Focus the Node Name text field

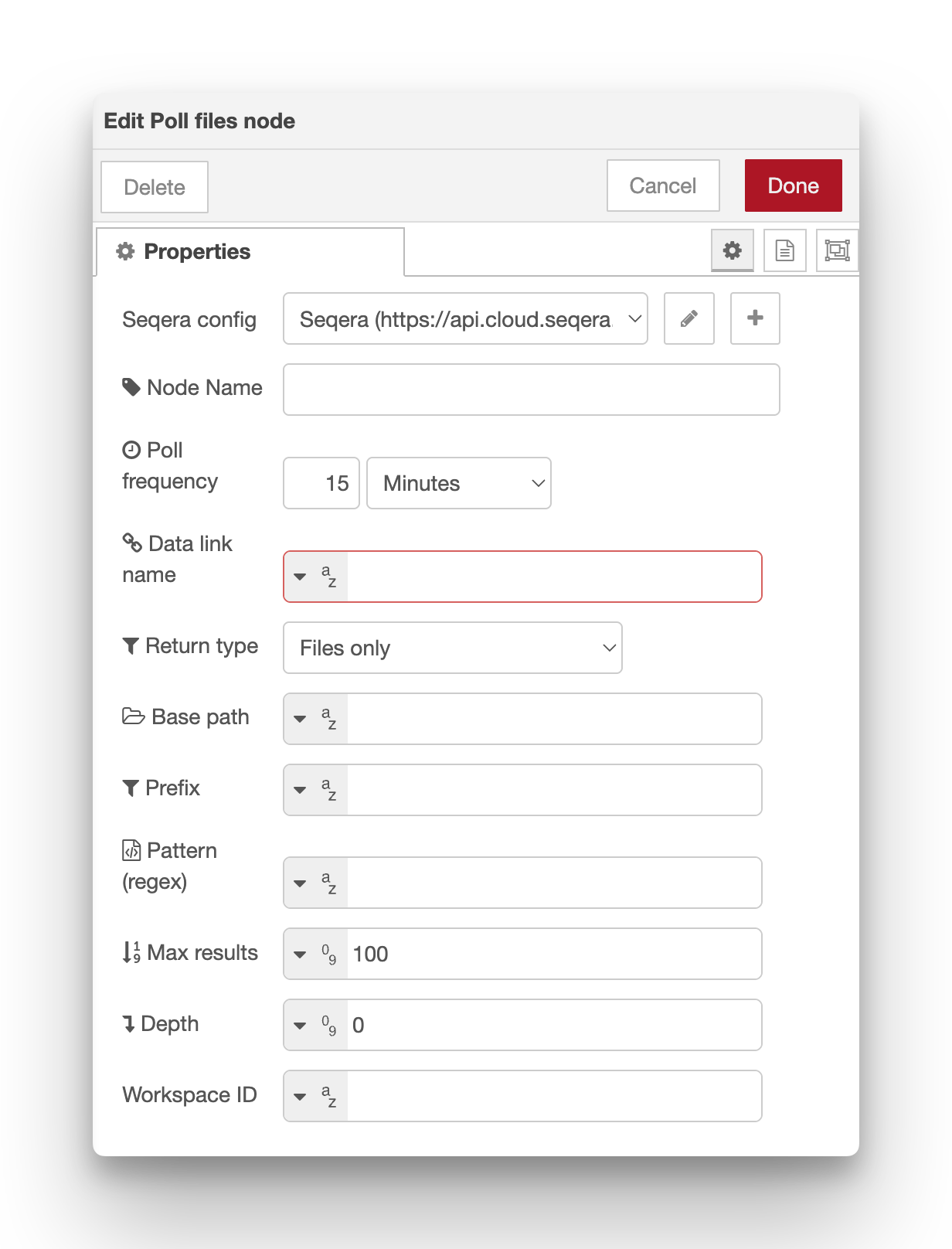point(532,390)
